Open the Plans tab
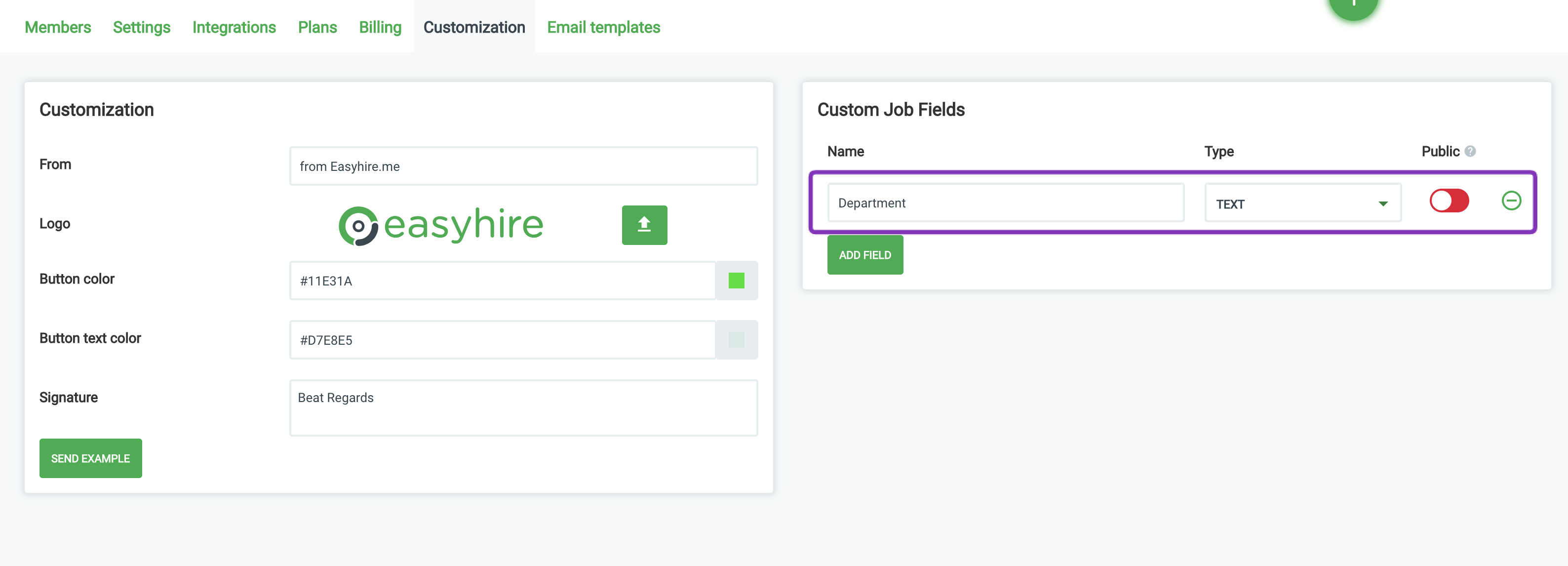This screenshot has width=1568, height=566. [x=317, y=27]
